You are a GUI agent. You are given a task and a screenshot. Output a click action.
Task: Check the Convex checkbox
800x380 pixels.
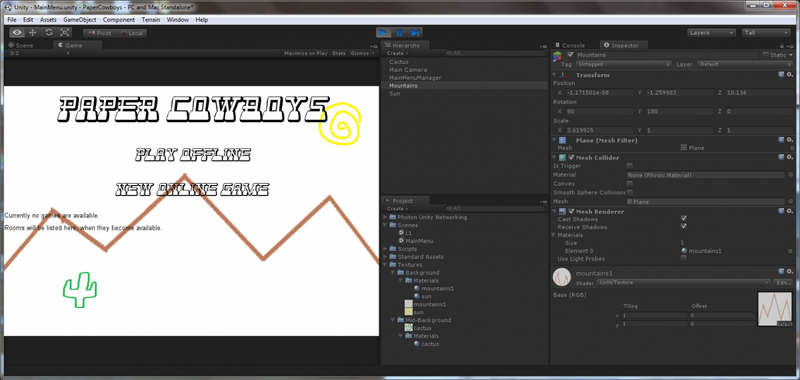(630, 184)
